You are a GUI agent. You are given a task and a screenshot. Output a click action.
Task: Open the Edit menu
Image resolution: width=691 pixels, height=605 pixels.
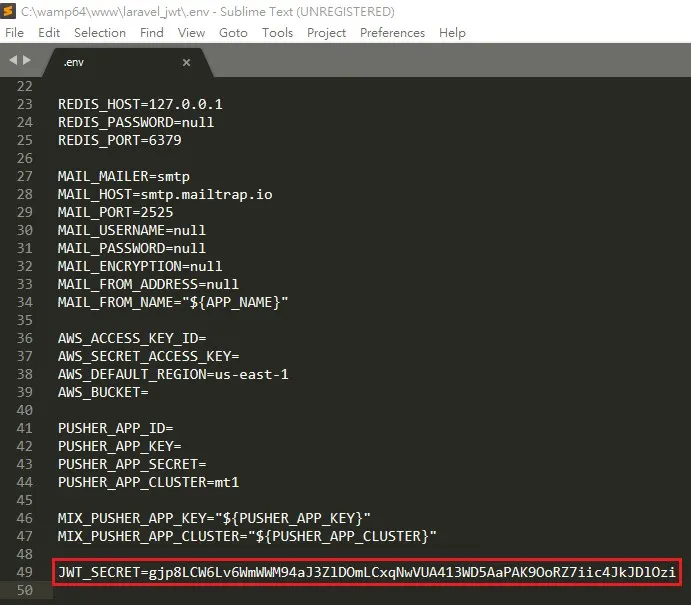pos(49,33)
